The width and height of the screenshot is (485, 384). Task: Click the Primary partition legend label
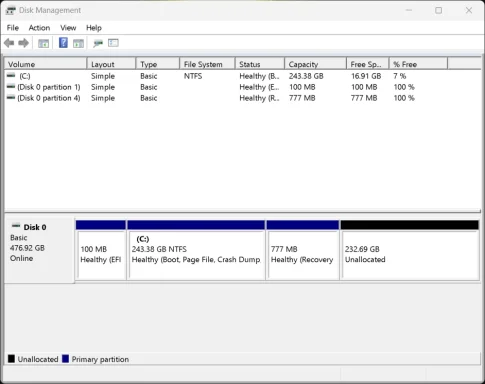100,359
